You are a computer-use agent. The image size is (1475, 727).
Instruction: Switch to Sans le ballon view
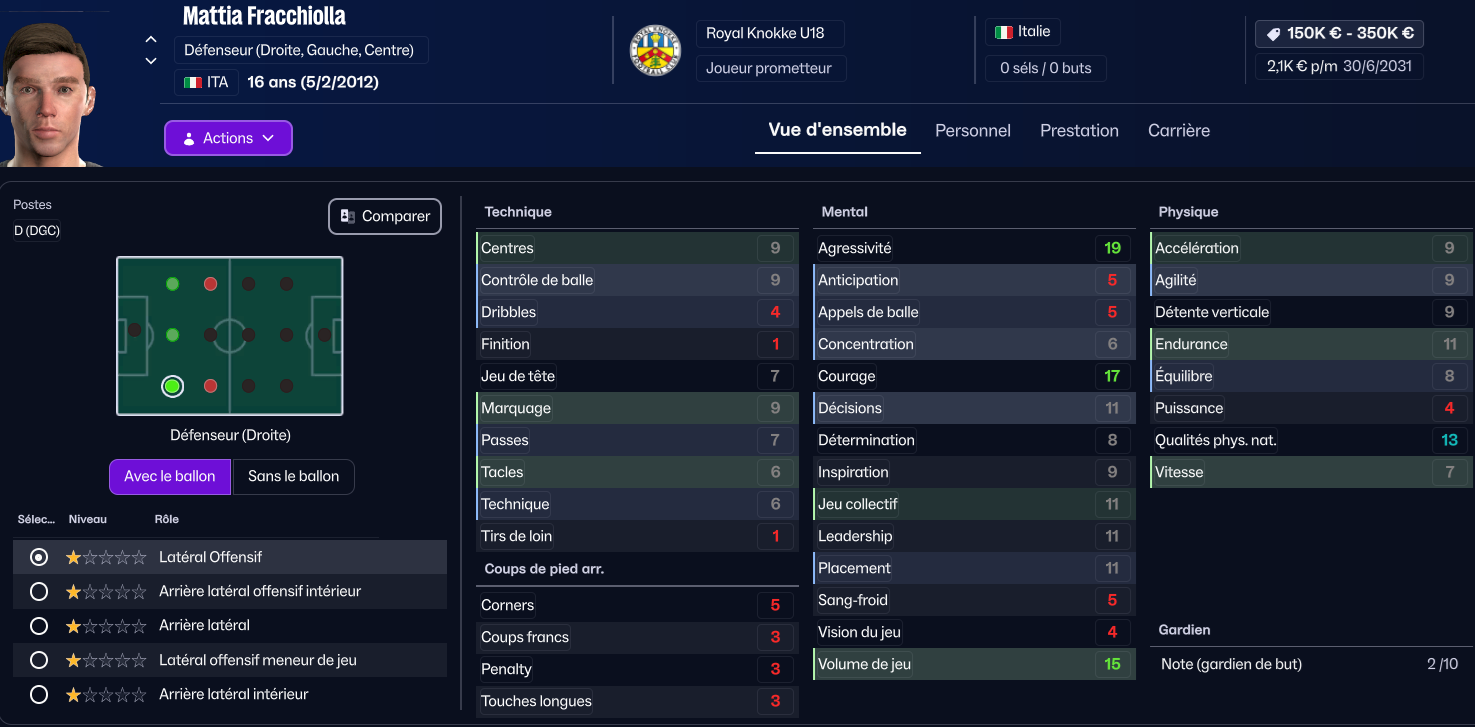(x=293, y=476)
